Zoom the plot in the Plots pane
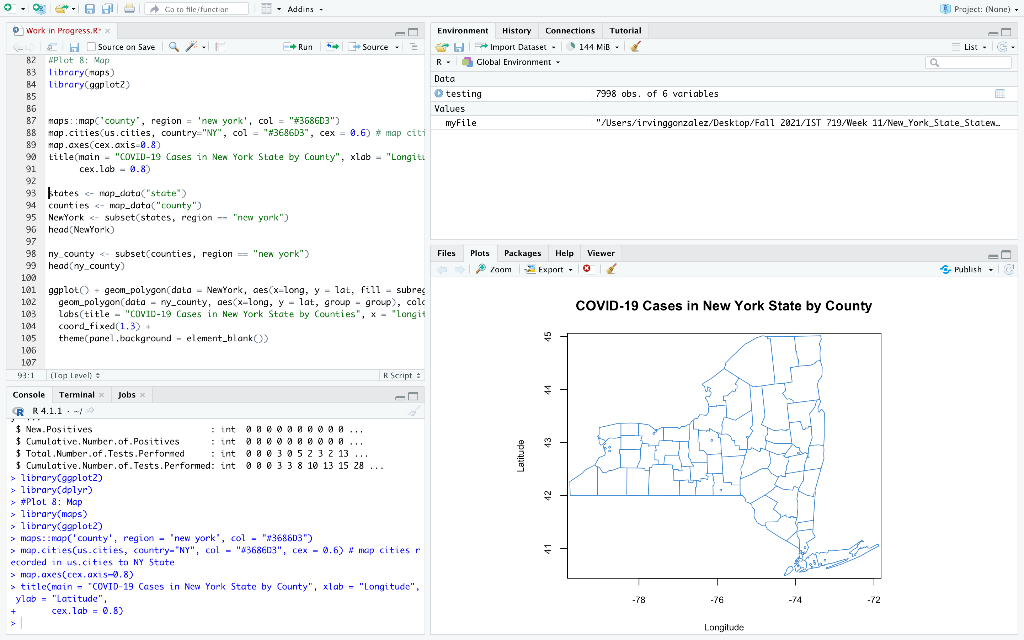The height and width of the screenshot is (640, 1024). click(492, 268)
